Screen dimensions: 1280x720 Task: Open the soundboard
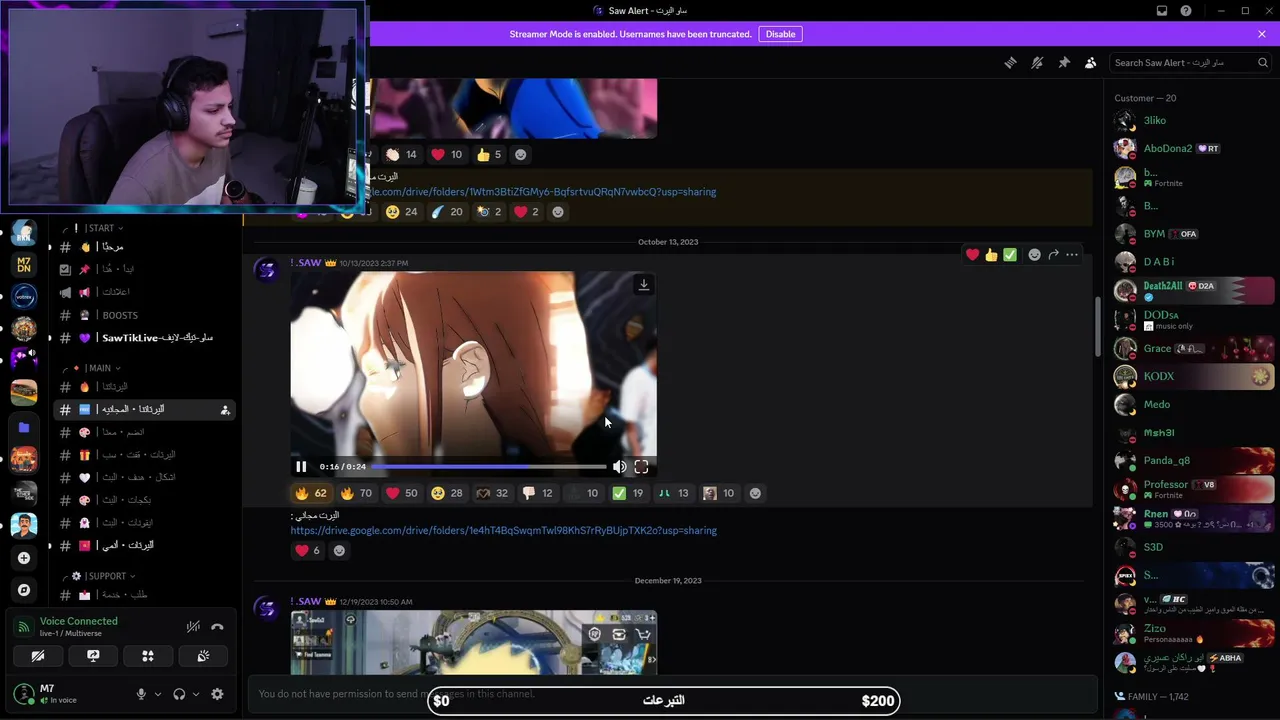pyautogui.click(x=203, y=656)
